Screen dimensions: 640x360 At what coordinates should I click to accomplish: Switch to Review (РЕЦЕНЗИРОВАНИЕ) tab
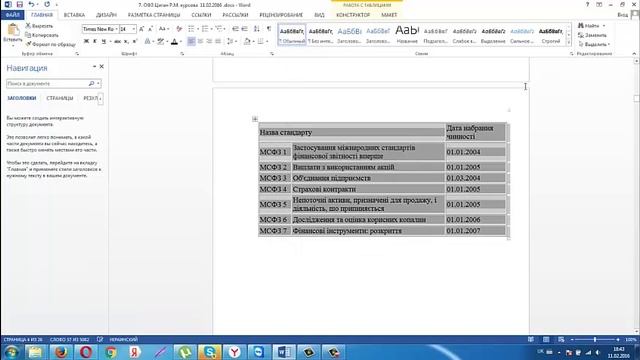[x=281, y=15]
